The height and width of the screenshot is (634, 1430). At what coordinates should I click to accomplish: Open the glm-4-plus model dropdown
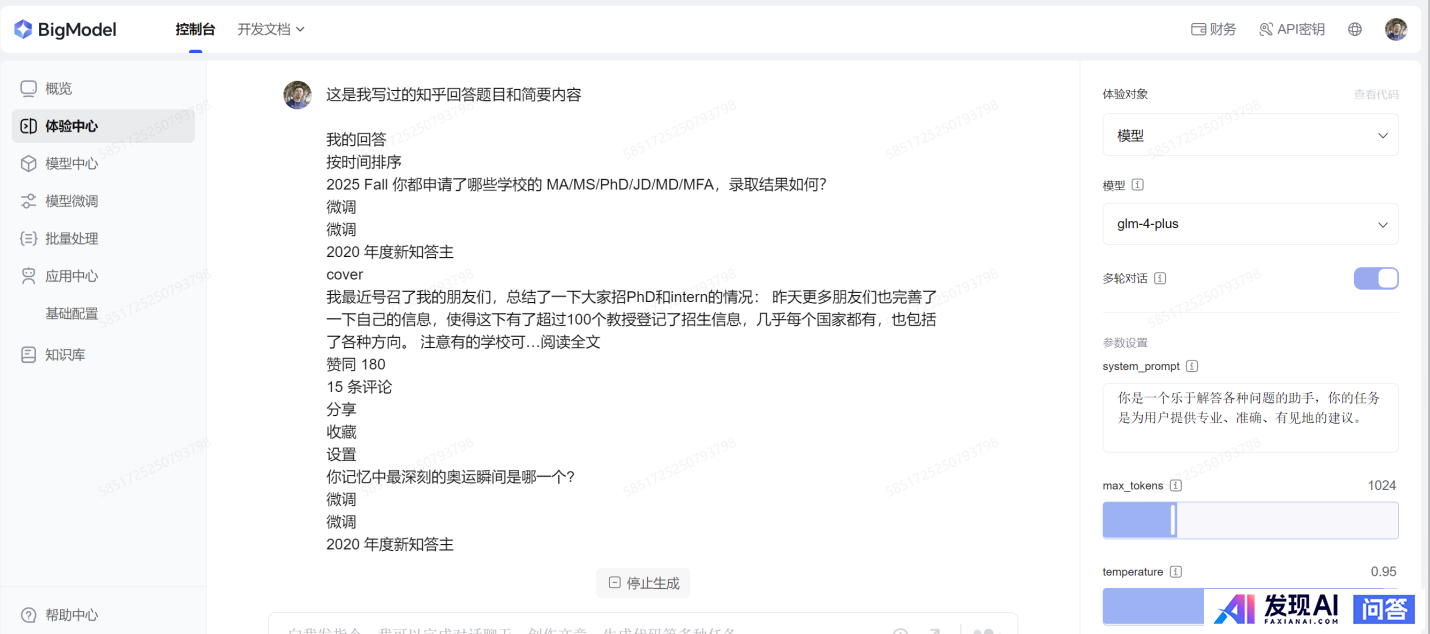pos(1250,225)
